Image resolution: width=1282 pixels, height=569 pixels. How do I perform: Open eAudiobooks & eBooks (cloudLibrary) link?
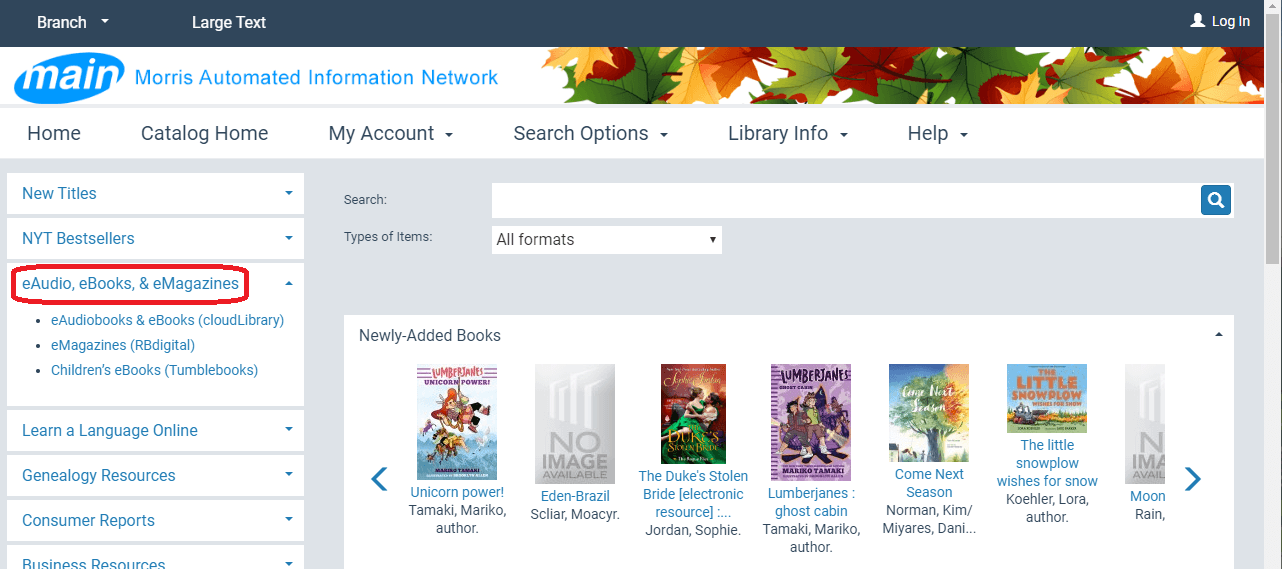[167, 320]
